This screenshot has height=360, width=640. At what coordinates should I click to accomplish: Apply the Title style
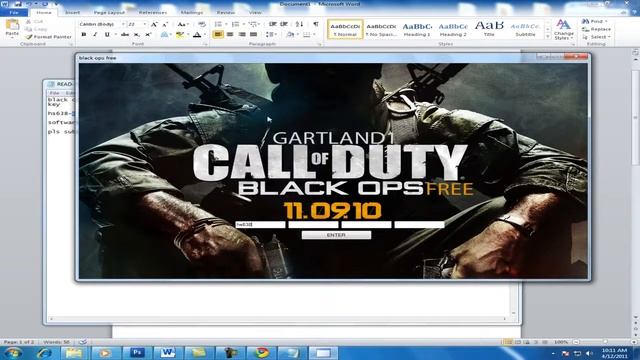click(489, 29)
